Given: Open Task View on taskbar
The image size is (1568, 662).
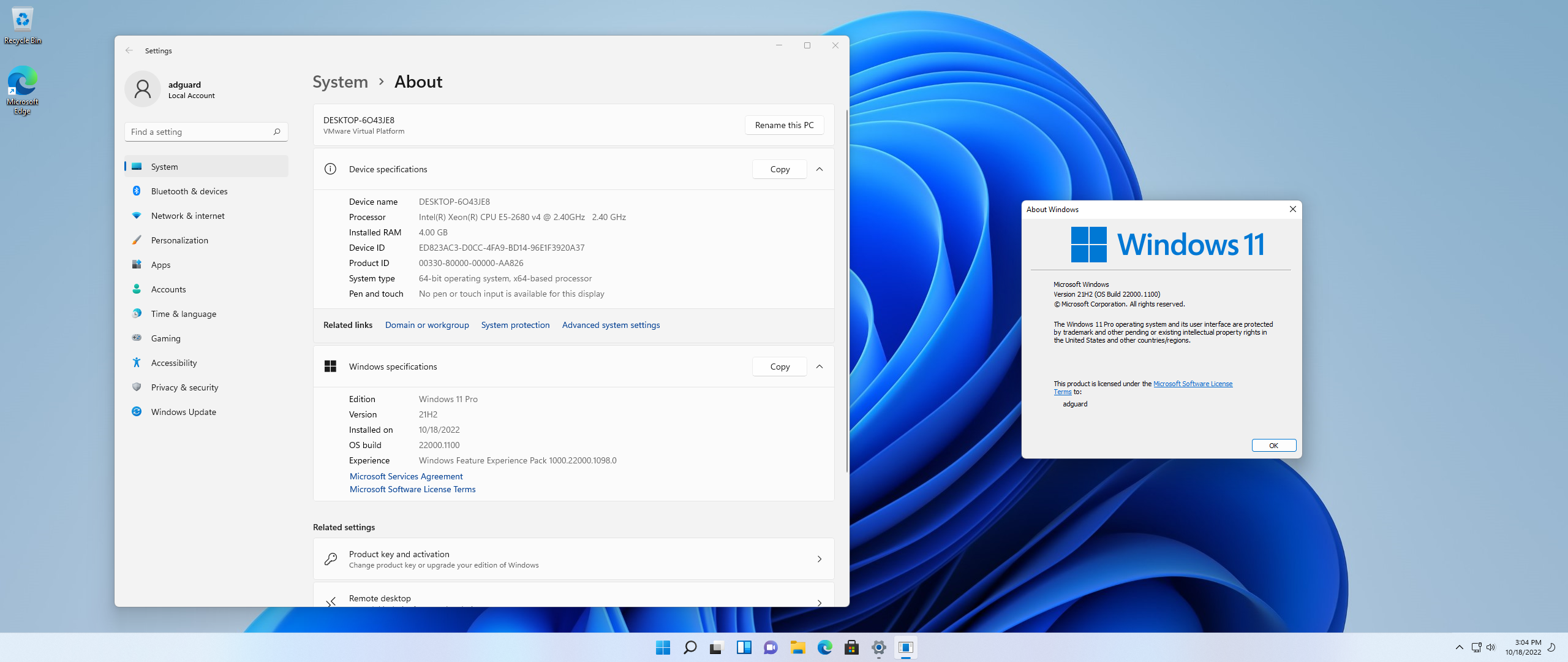Looking at the screenshot, I should pyautogui.click(x=717, y=647).
